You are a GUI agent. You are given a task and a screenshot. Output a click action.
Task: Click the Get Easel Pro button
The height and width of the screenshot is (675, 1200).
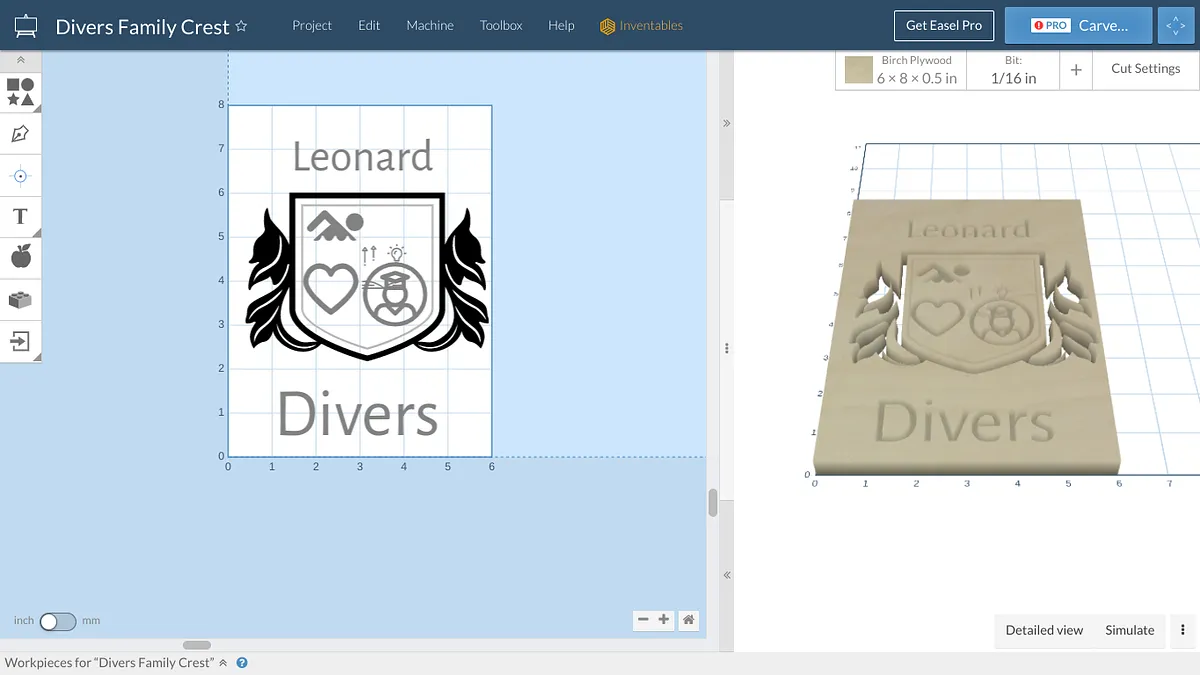tap(943, 26)
